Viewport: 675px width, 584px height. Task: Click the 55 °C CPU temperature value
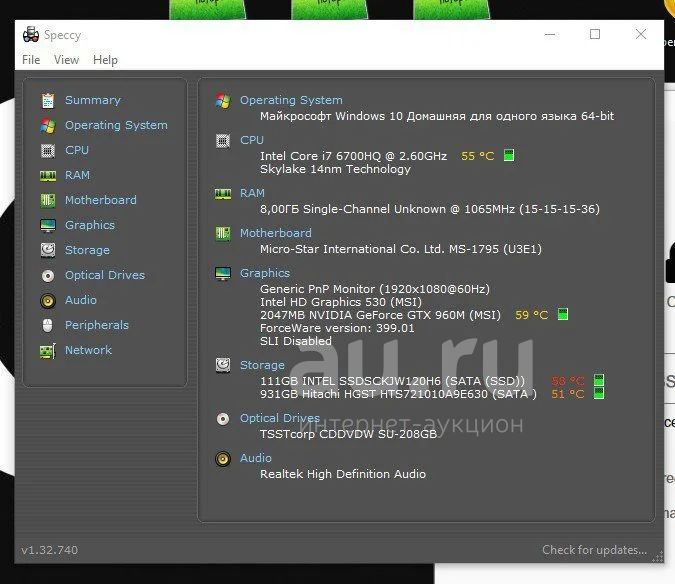[x=477, y=156]
